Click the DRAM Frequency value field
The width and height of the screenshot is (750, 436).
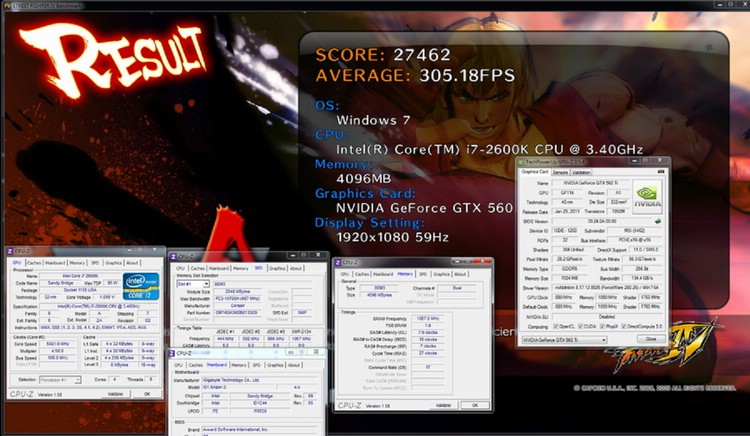428,318
